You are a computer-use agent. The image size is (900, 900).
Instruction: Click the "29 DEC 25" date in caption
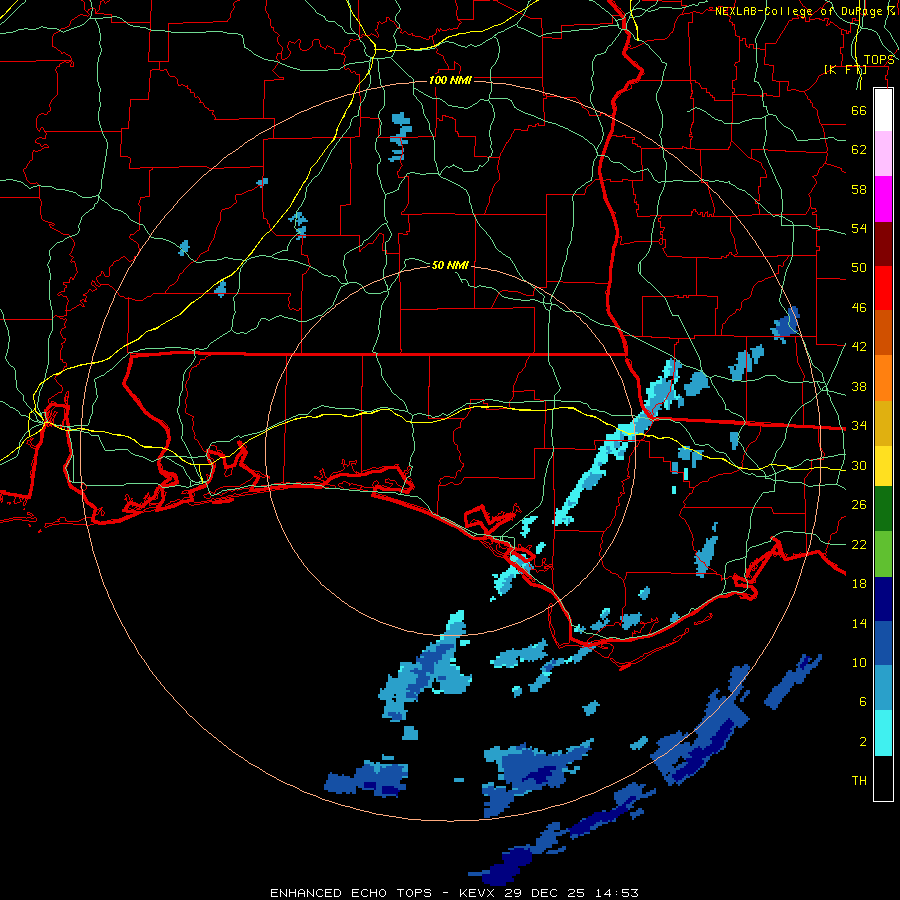pyautogui.click(x=546, y=893)
